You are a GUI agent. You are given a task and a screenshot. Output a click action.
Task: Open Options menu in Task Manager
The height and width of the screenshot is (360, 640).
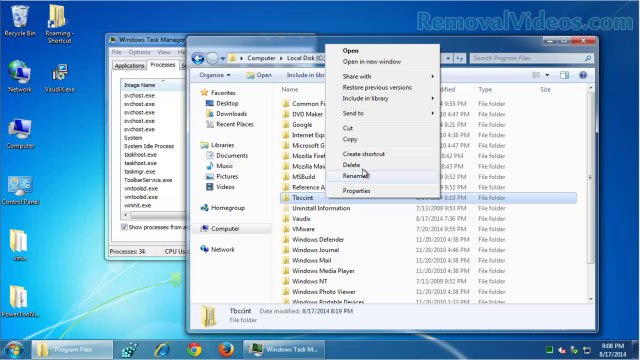pyautogui.click(x=139, y=52)
